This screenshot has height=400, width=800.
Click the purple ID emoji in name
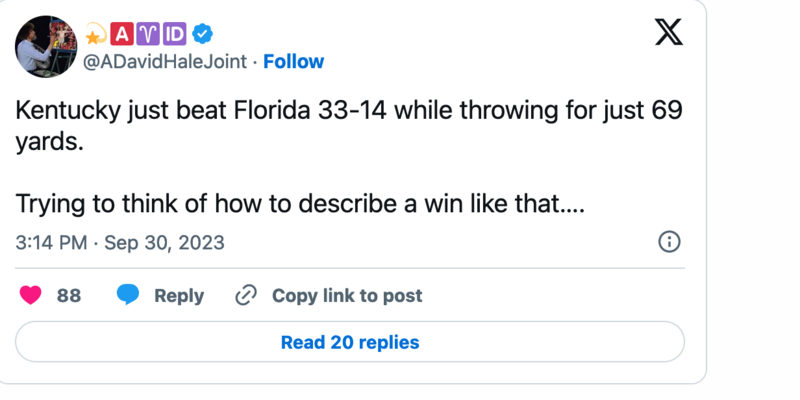tap(174, 34)
